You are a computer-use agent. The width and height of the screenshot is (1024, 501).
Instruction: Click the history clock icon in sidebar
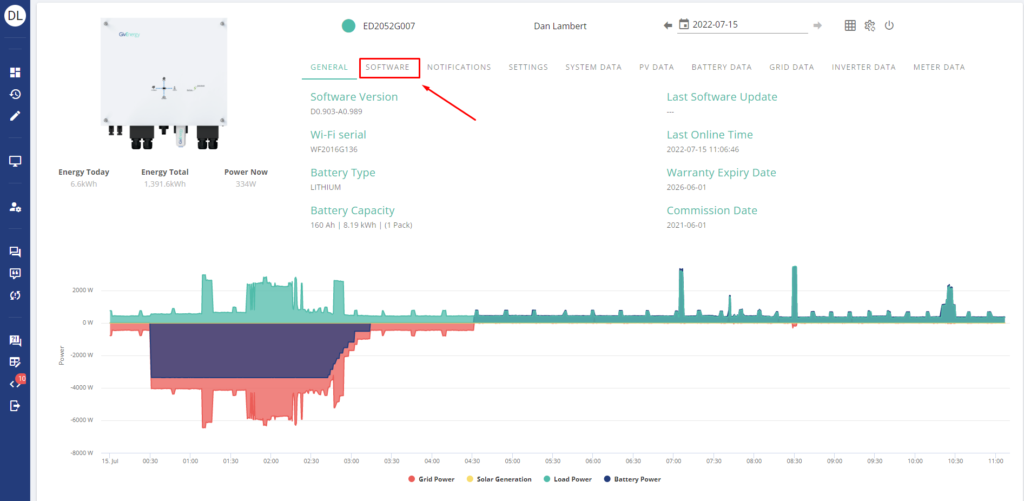(x=15, y=94)
